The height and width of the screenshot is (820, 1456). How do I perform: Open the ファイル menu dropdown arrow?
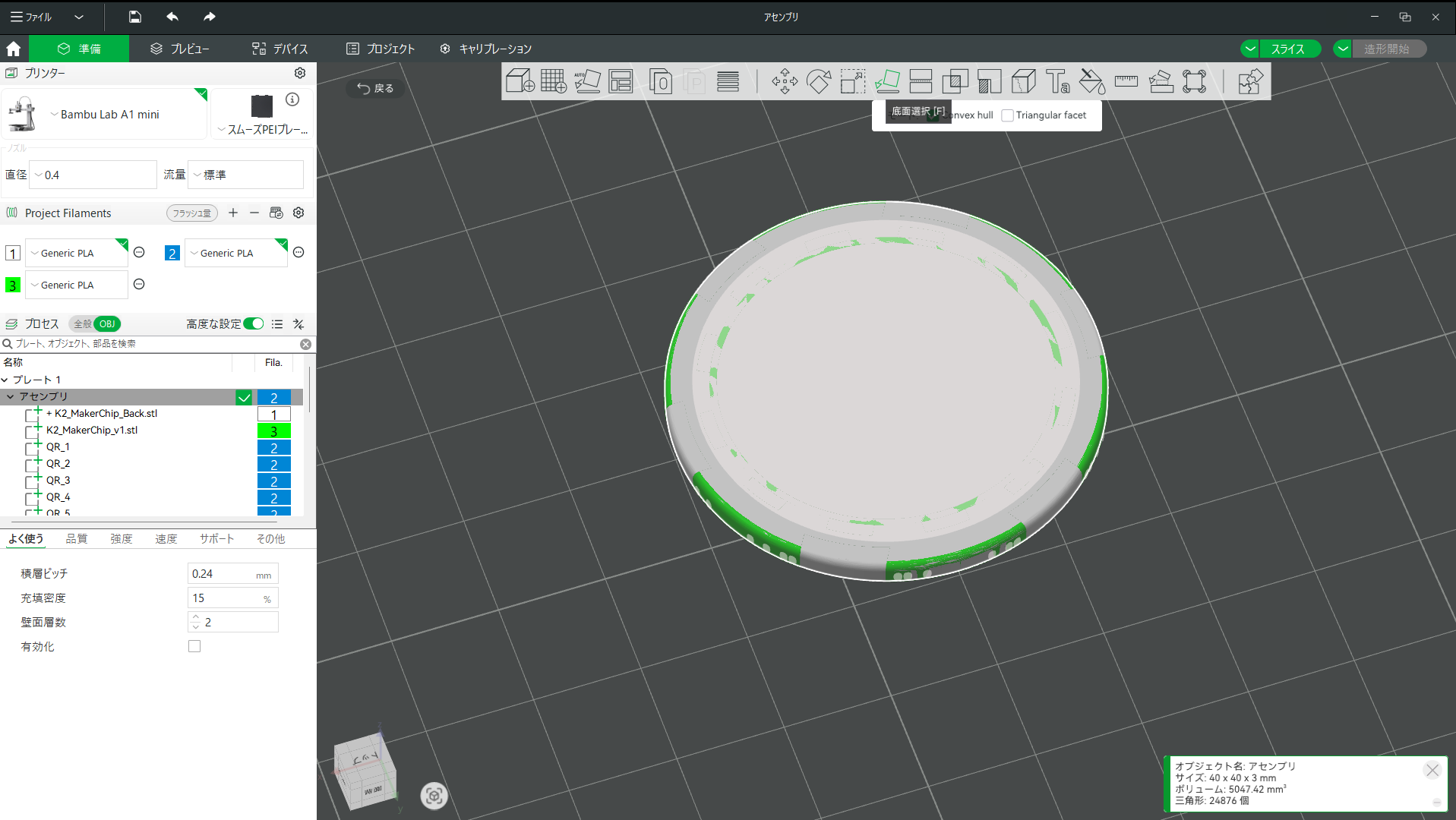click(x=79, y=17)
